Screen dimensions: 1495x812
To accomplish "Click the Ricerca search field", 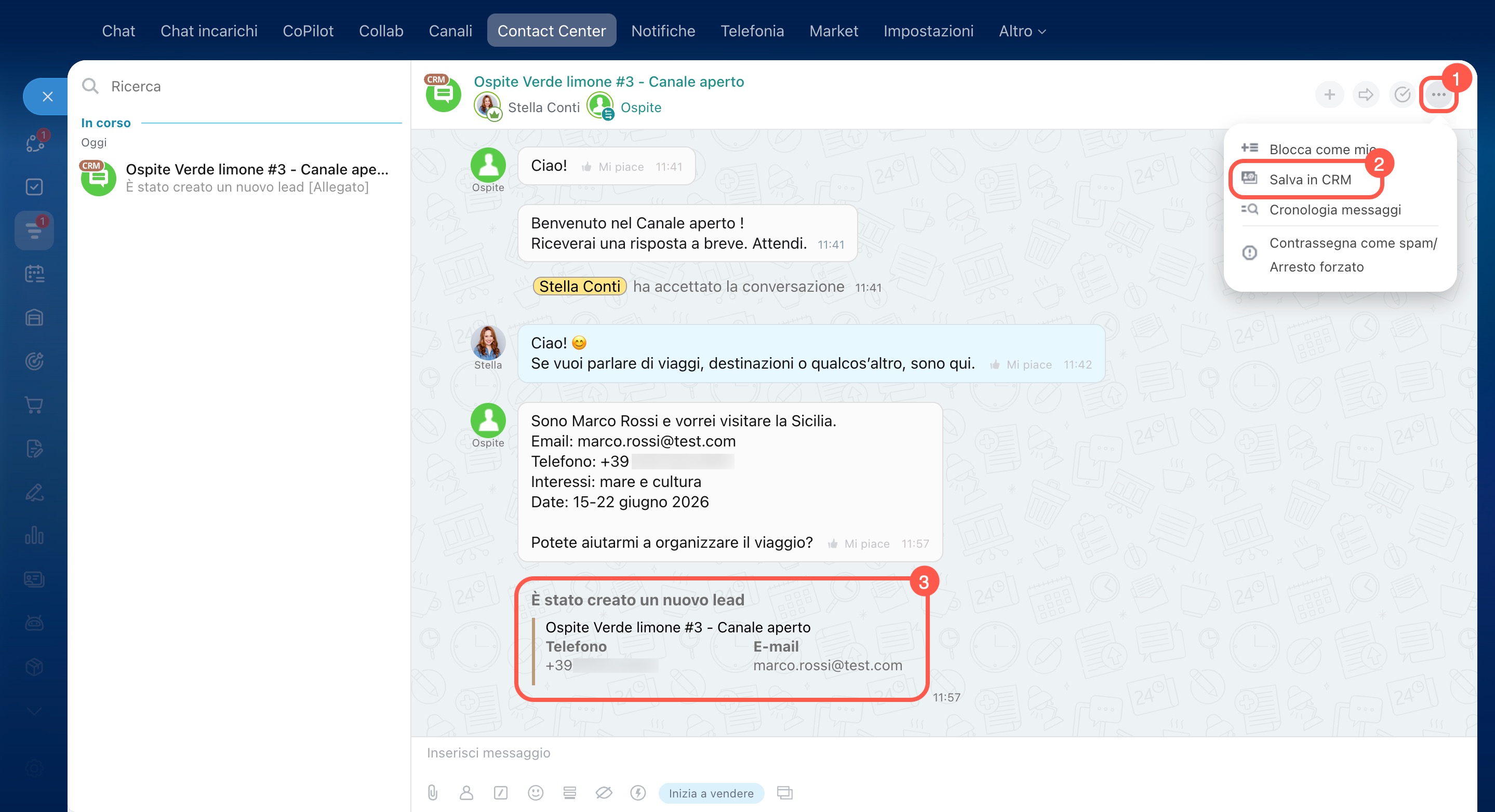I will click(x=244, y=86).
